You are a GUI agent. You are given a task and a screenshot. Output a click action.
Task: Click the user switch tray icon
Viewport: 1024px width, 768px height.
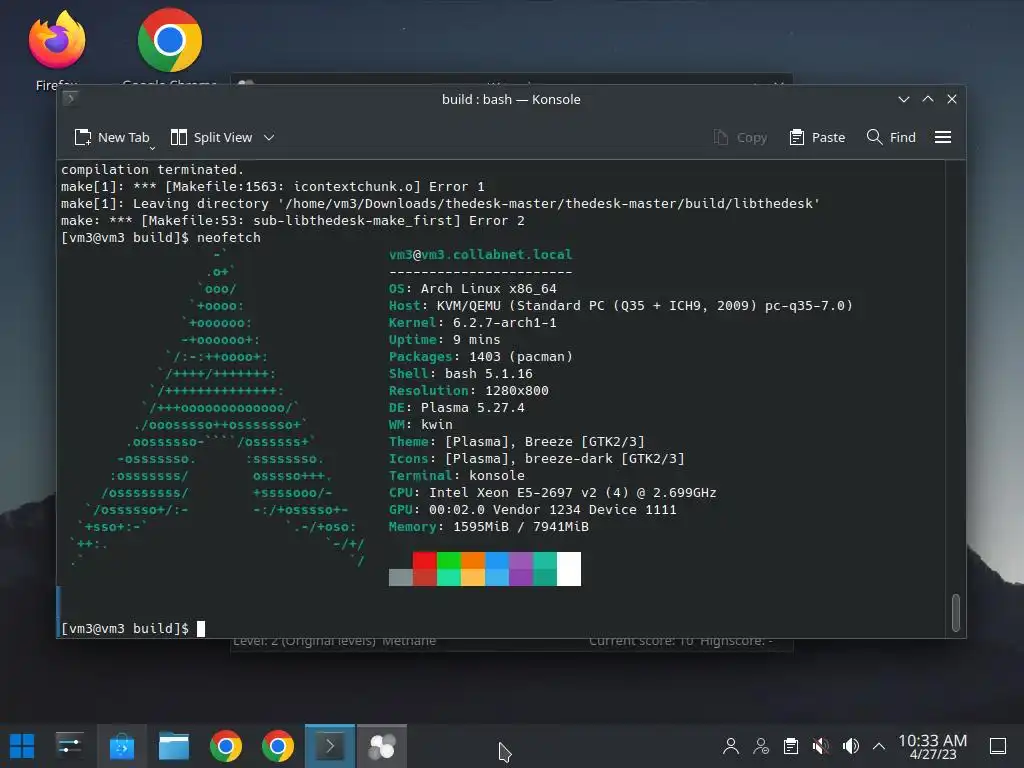(761, 746)
